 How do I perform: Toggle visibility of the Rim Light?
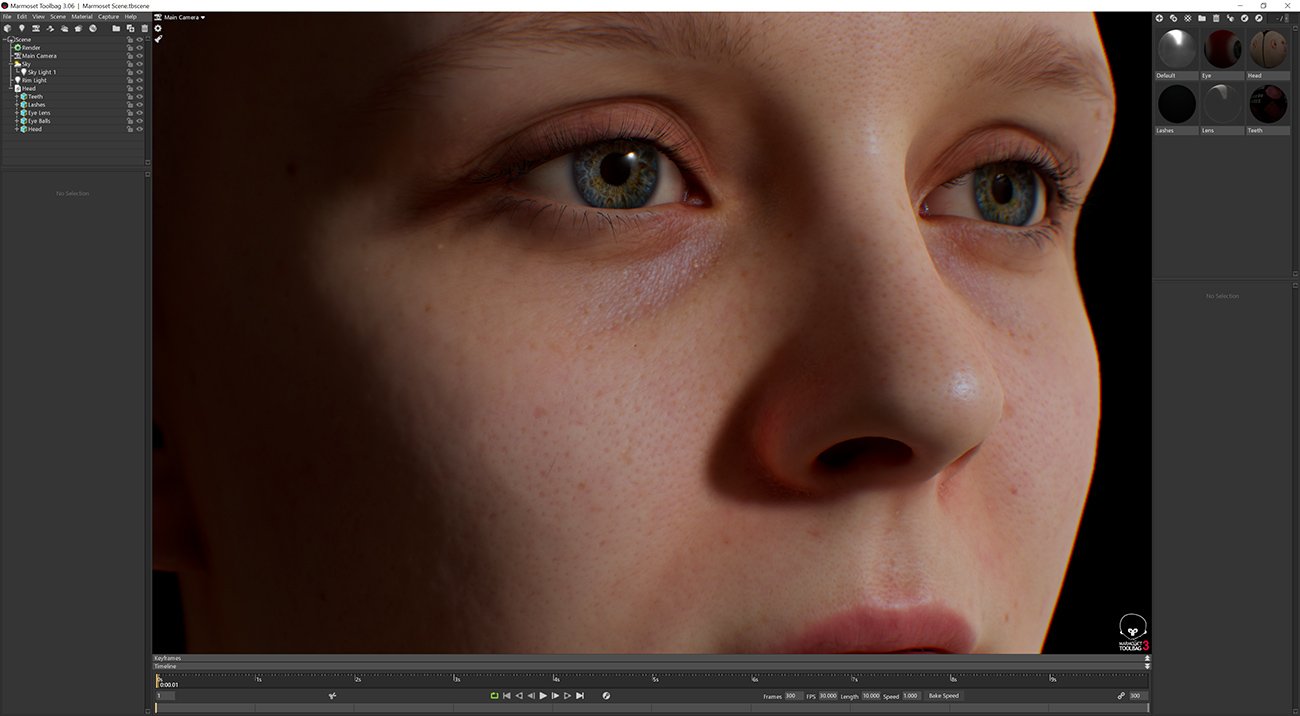point(140,80)
